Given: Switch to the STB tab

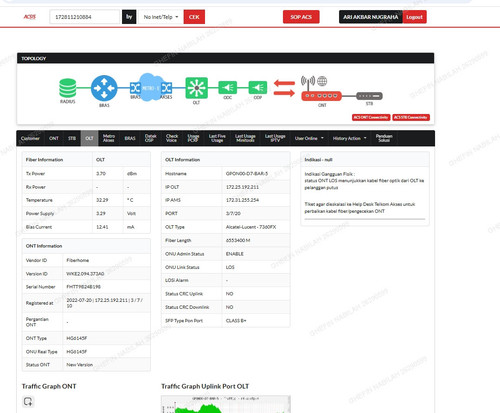Looking at the screenshot, I should coord(72,138).
